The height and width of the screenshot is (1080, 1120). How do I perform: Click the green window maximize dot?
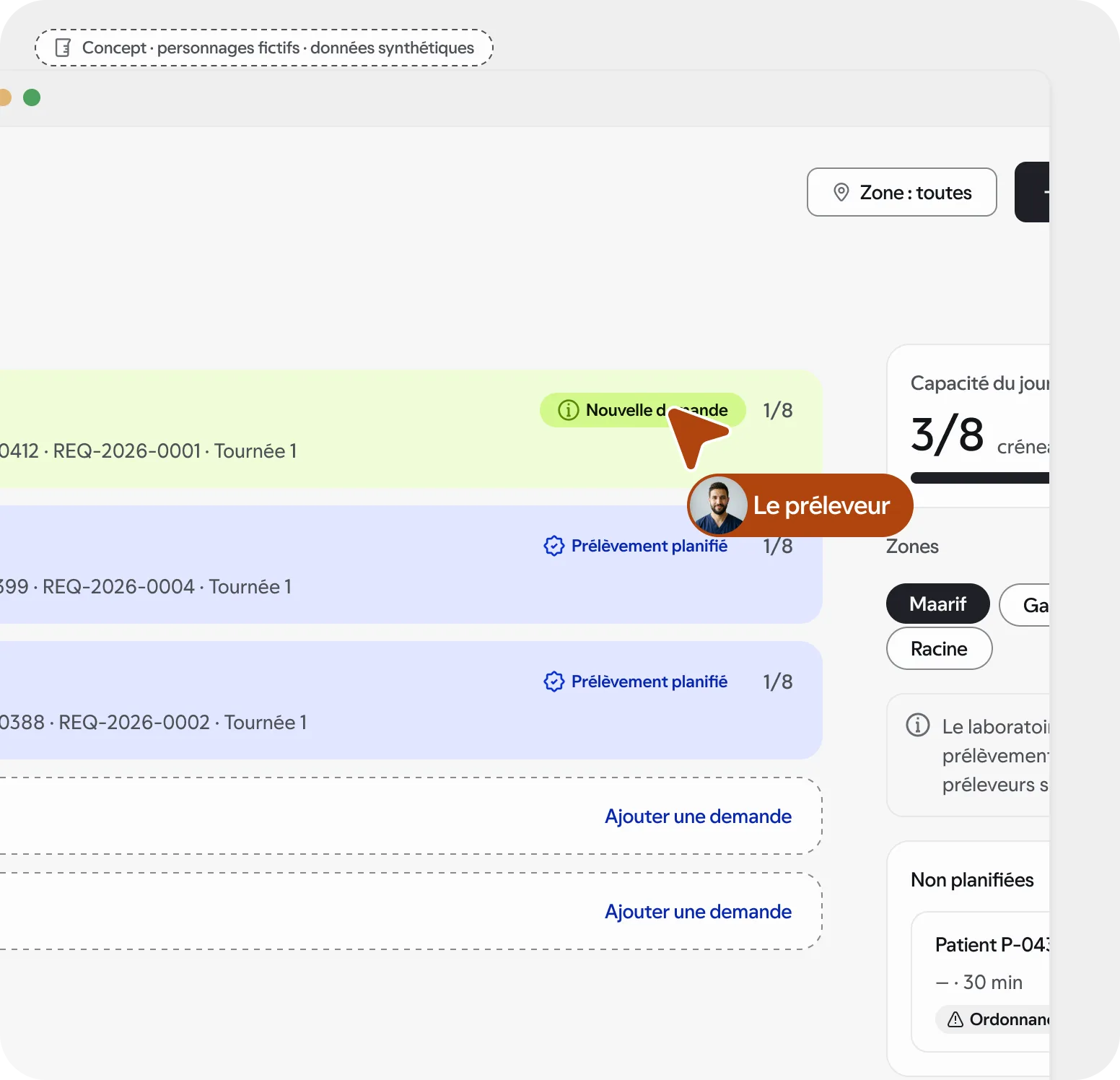[x=32, y=97]
